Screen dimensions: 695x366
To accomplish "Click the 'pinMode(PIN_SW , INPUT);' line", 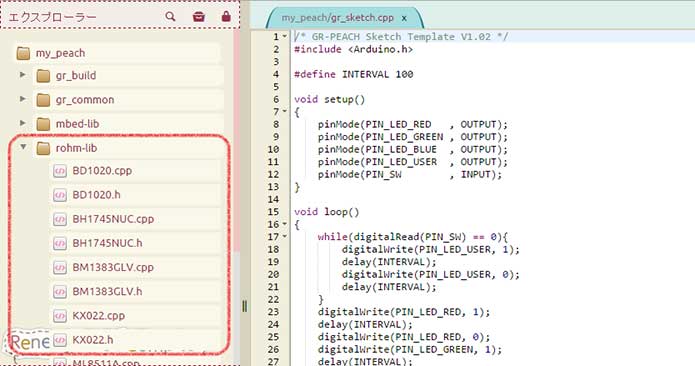I will [410, 175].
